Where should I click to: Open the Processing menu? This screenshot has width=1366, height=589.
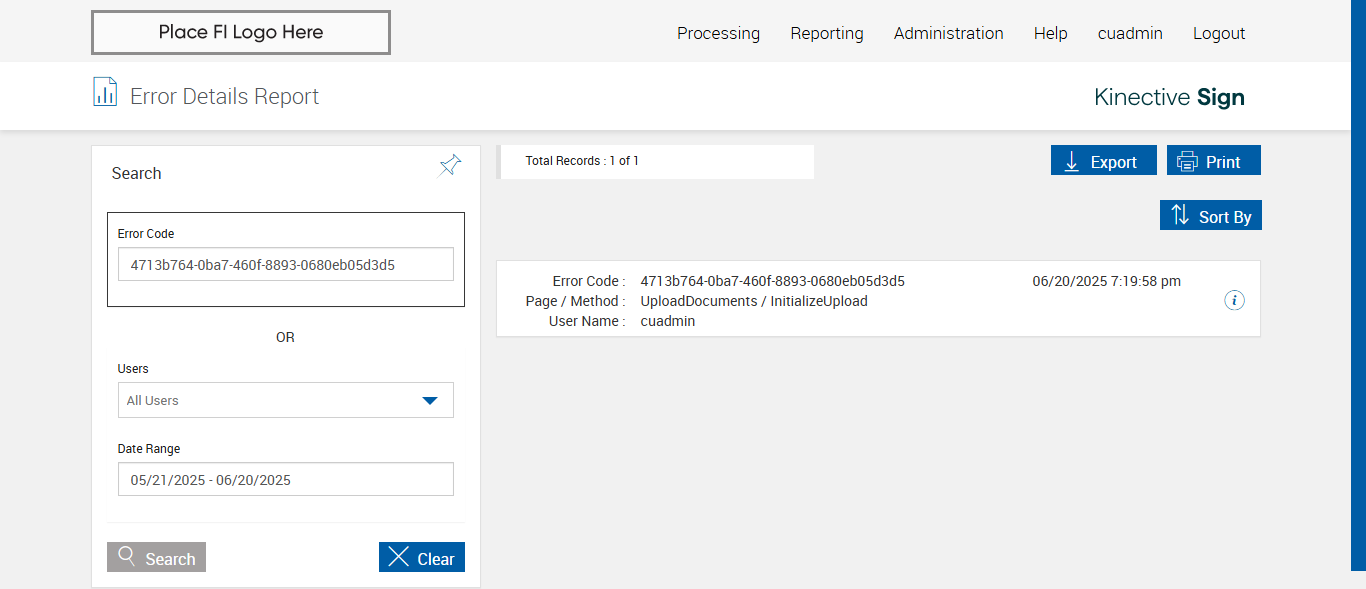pos(718,33)
